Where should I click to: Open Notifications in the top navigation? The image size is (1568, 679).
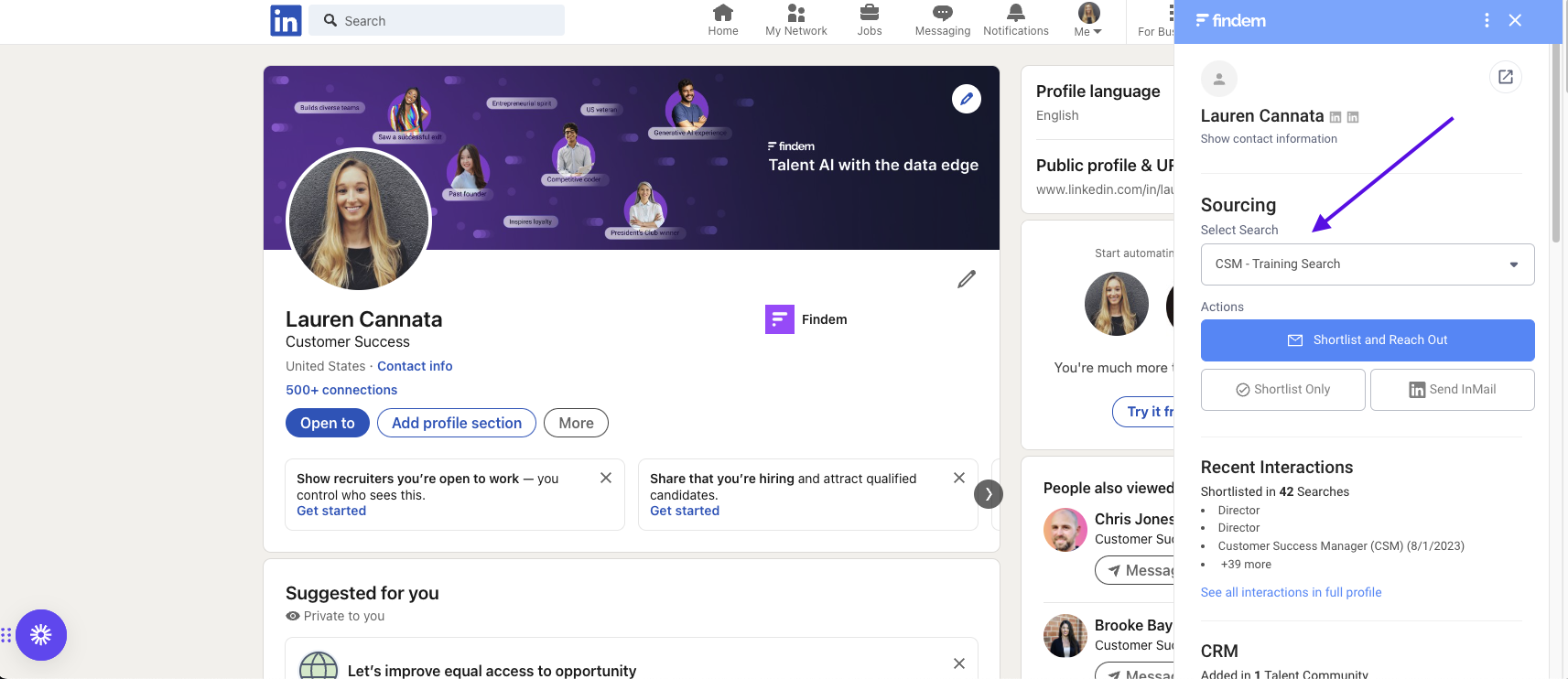(x=1016, y=20)
